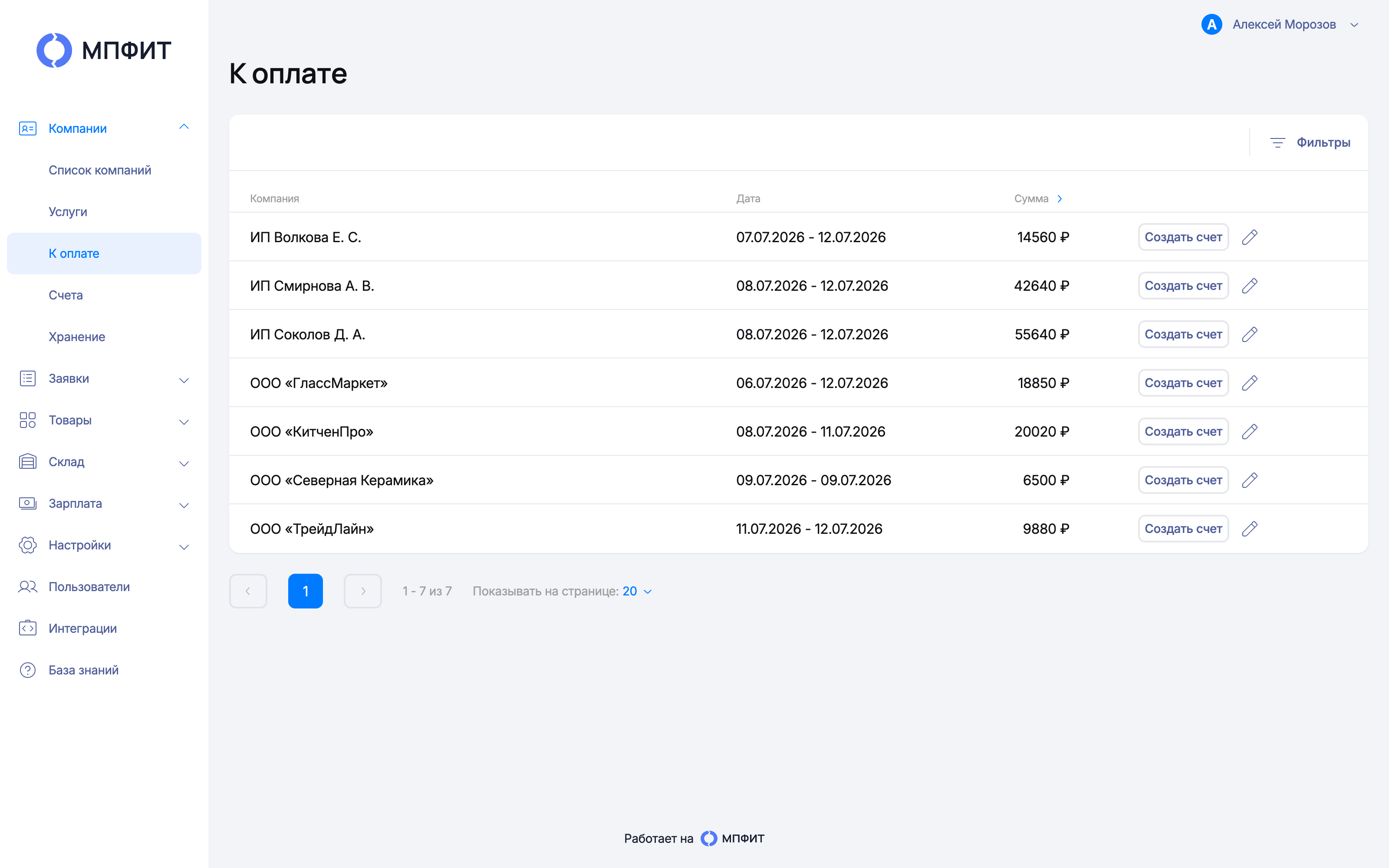
Task: Select page 1 in the pagination
Action: pos(305,591)
